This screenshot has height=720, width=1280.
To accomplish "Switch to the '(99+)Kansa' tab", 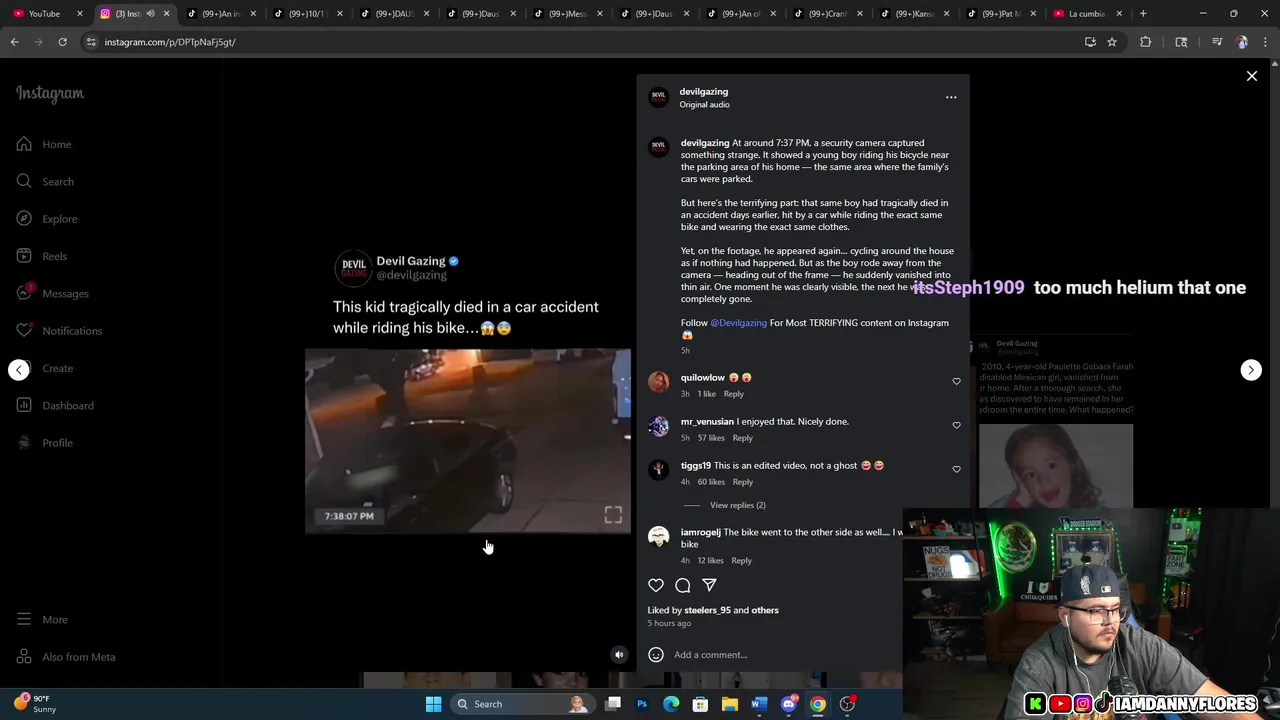I will (914, 14).
